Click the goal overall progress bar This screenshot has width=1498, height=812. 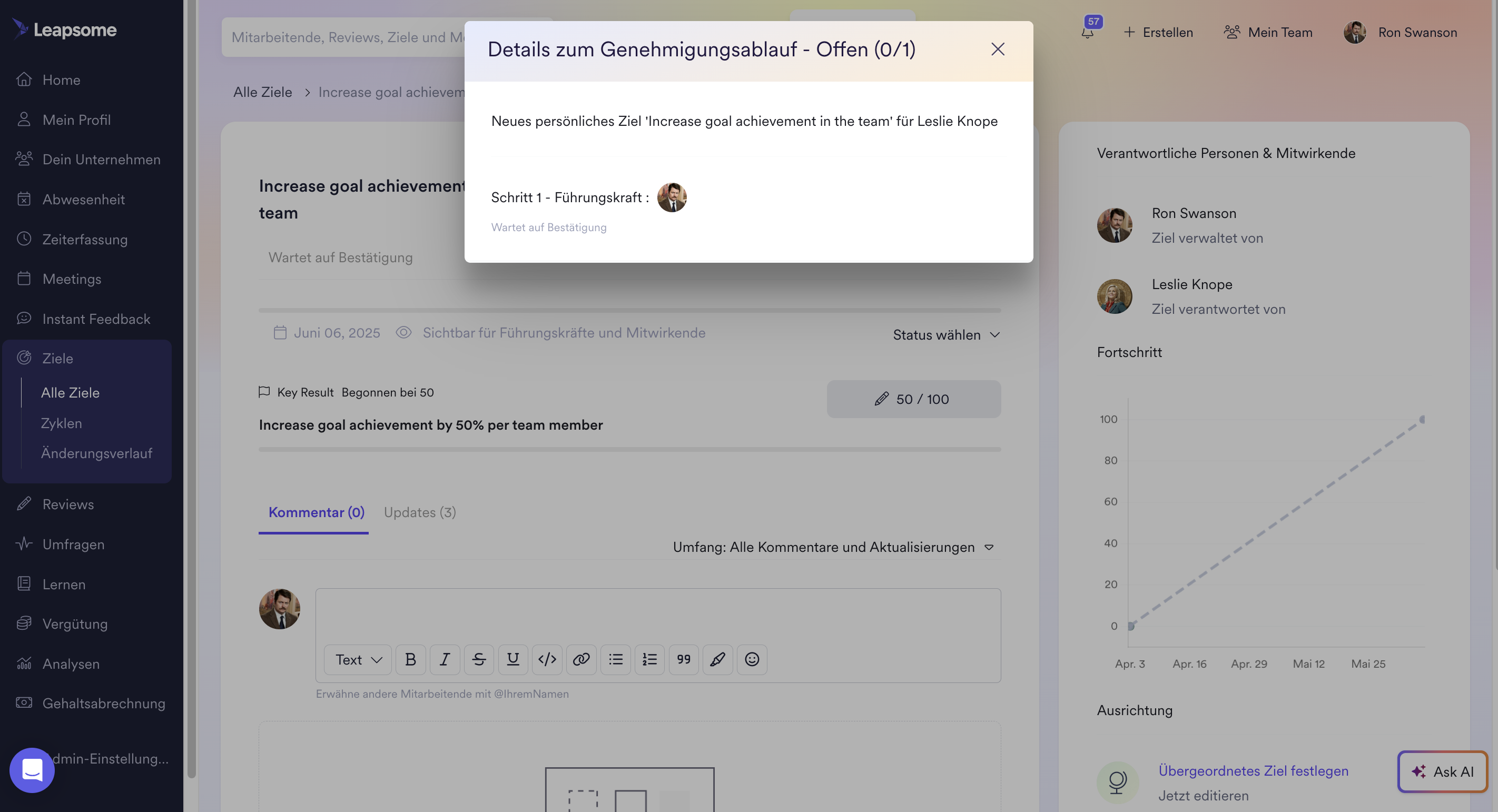(x=630, y=310)
